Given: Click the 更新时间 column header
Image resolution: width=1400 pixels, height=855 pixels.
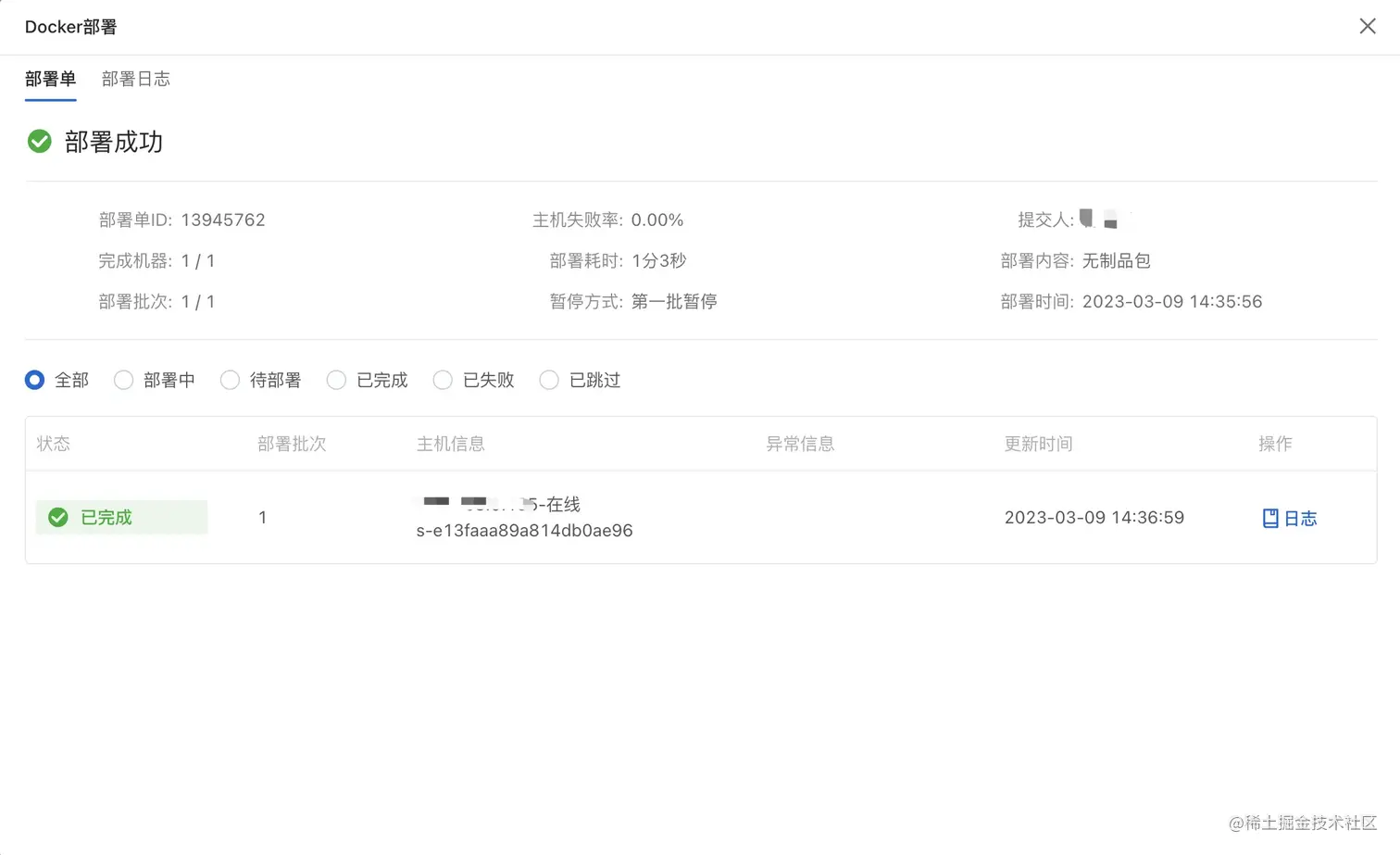Looking at the screenshot, I should [x=1037, y=444].
